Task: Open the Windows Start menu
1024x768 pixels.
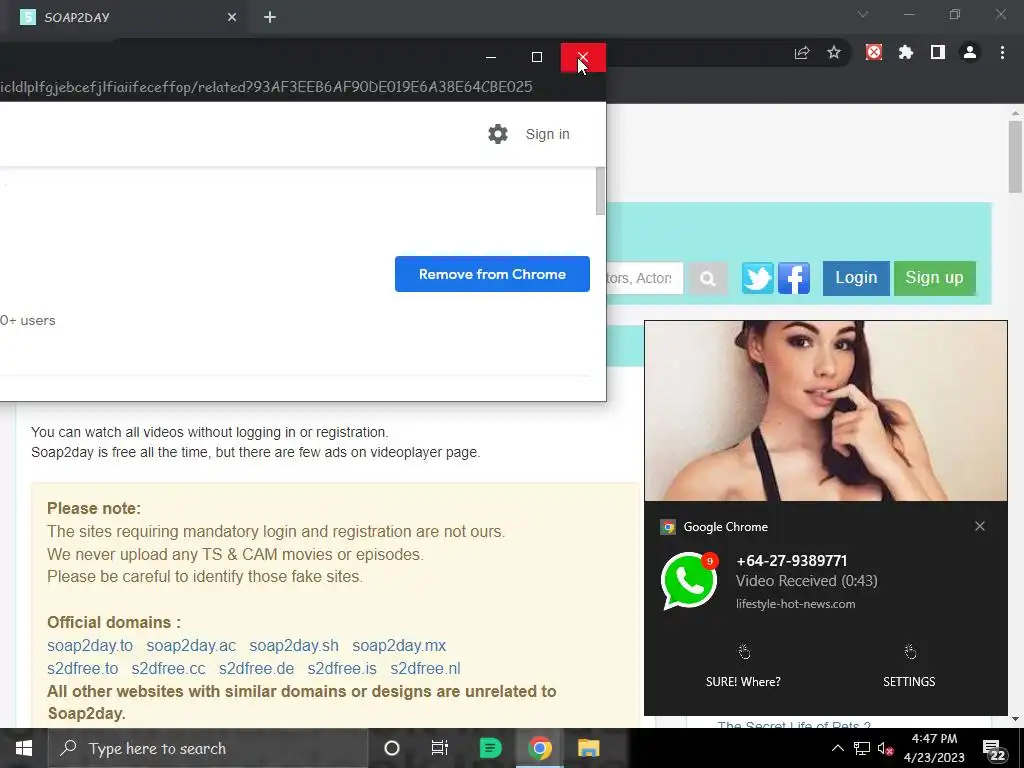Action: [x=24, y=748]
